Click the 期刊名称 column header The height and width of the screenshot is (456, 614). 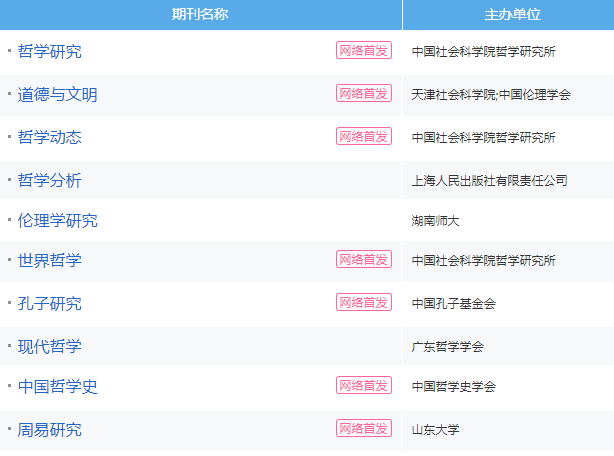(x=200, y=14)
